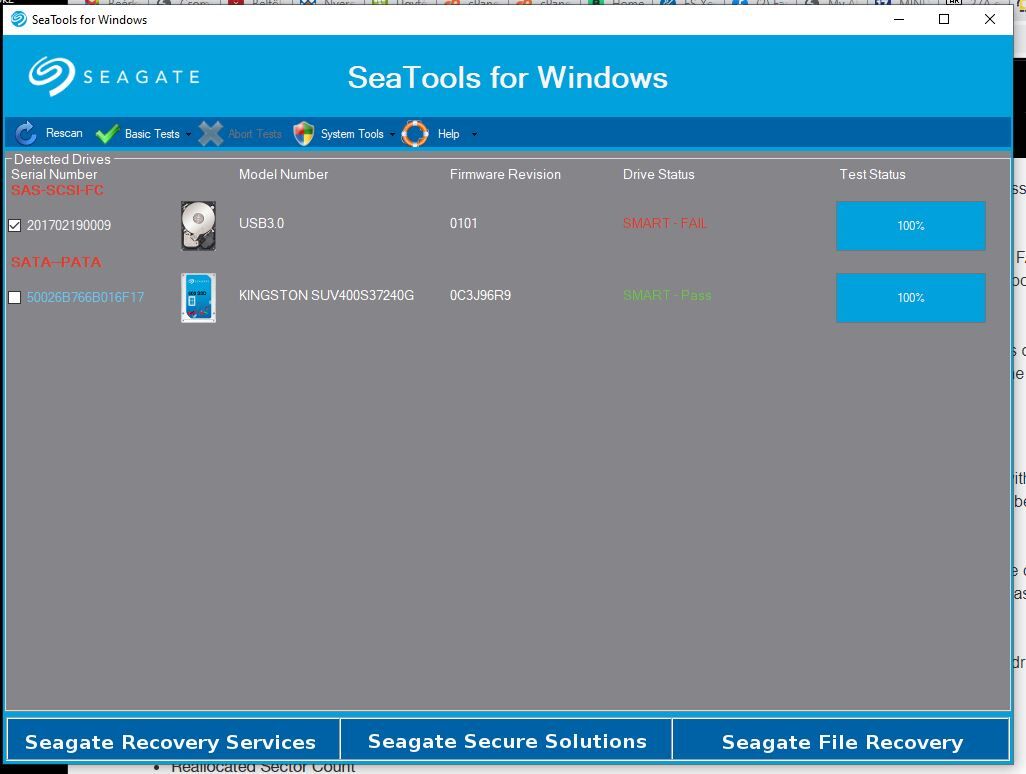
Task: Expand the System Tools dropdown arrow
Action: click(392, 134)
